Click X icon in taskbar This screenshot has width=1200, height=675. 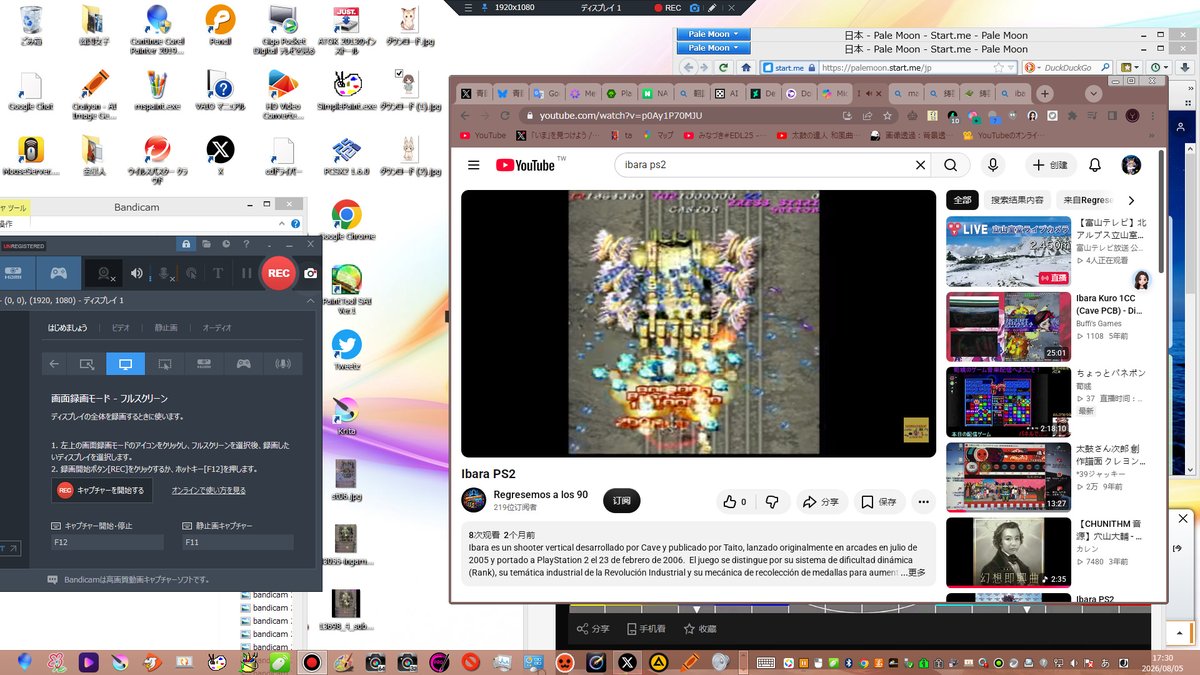click(x=627, y=662)
